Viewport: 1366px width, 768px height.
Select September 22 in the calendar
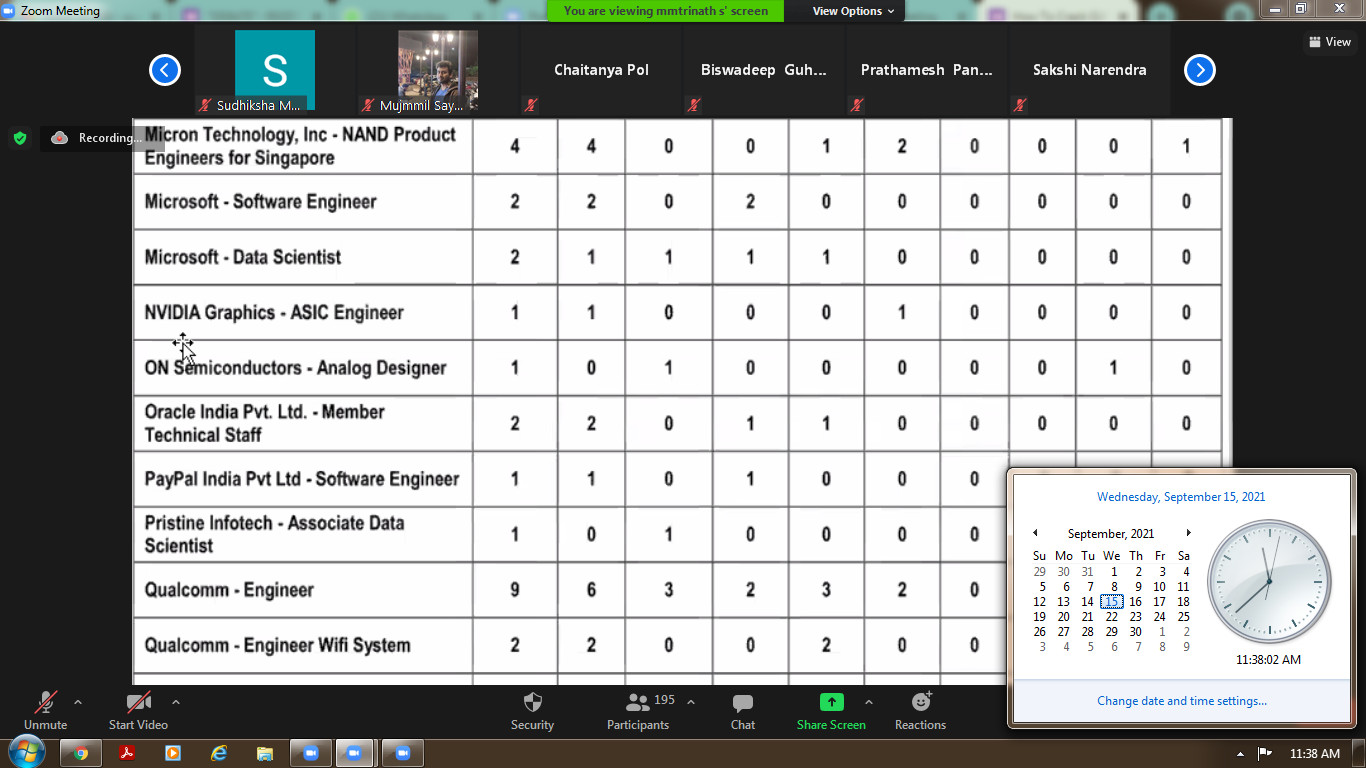[x=1111, y=617]
